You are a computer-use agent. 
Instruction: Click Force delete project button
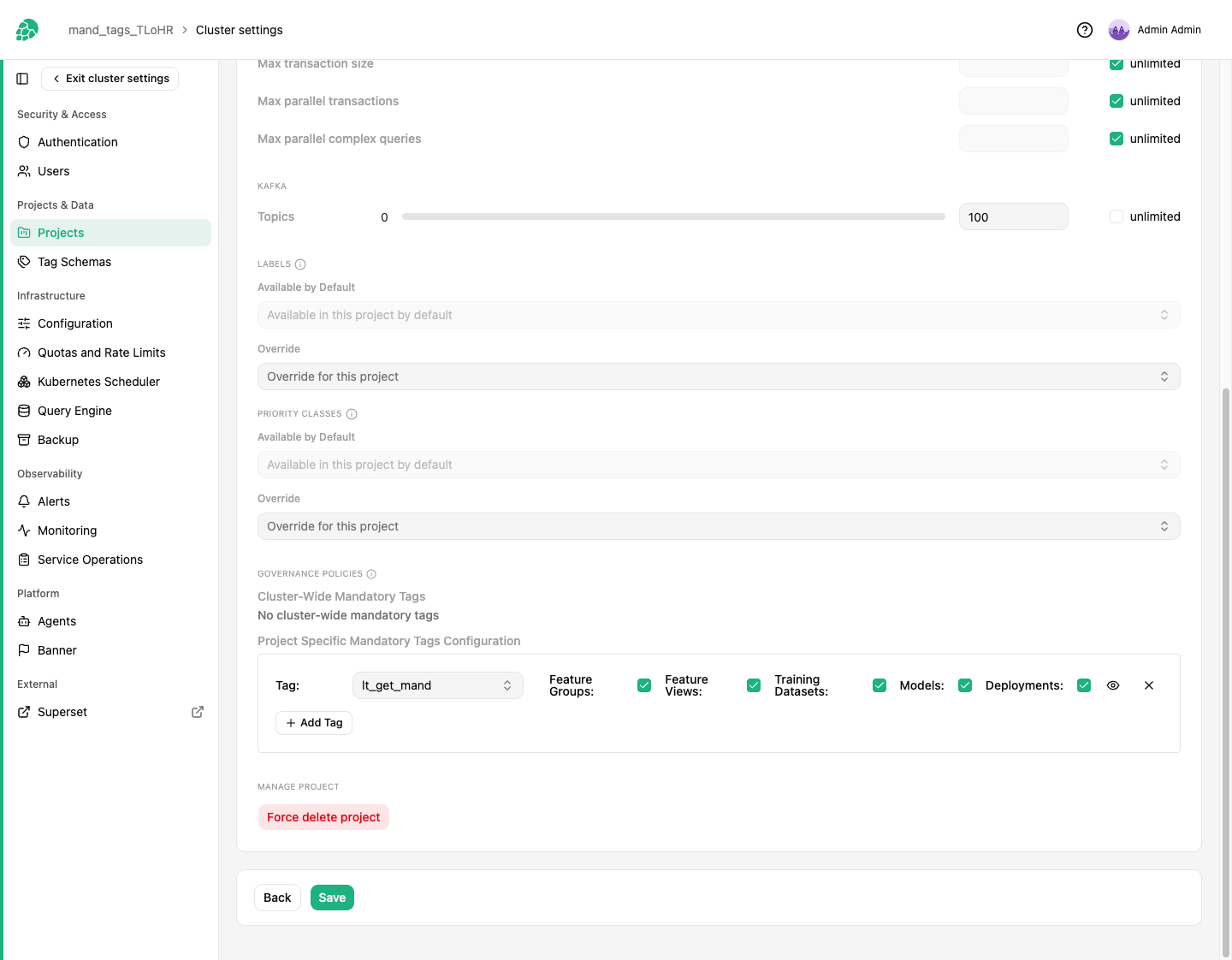pyautogui.click(x=323, y=817)
